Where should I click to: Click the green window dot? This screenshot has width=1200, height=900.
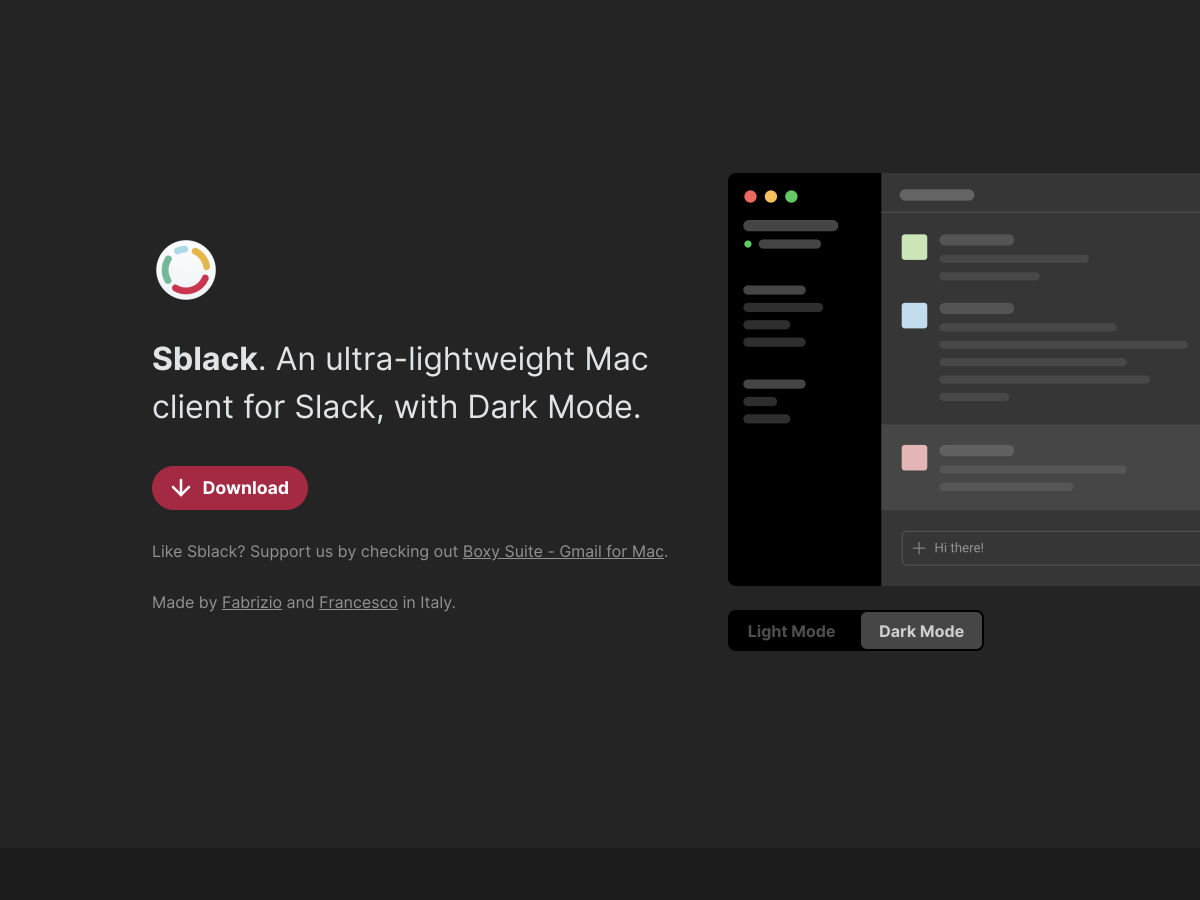[x=791, y=196]
